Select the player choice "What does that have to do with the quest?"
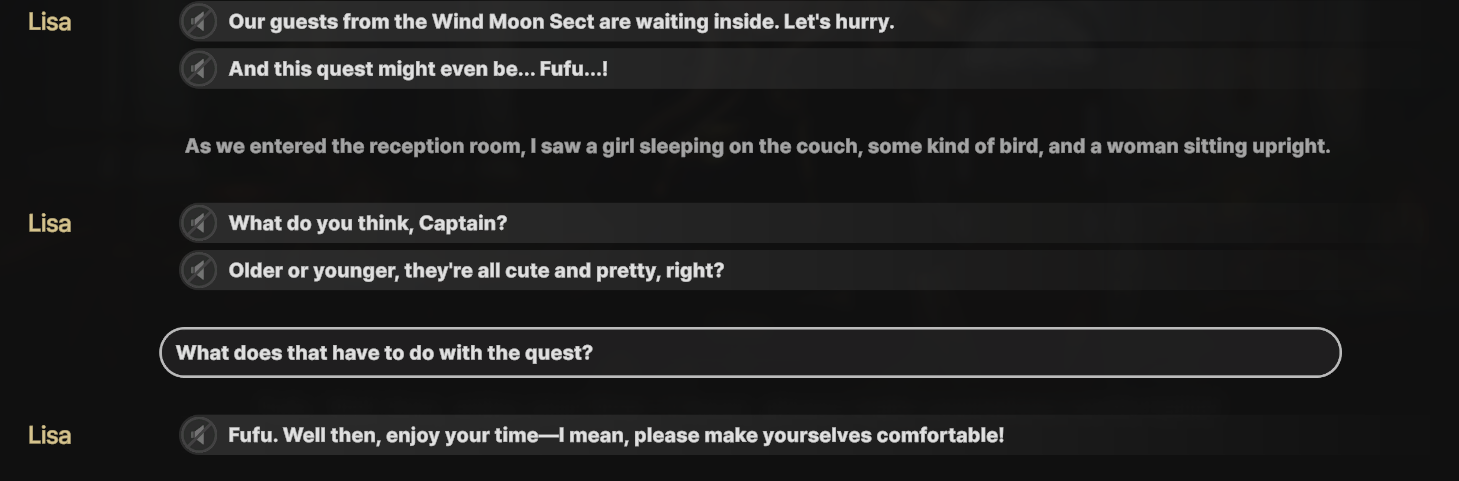The height and width of the screenshot is (481, 1459). 750,352
